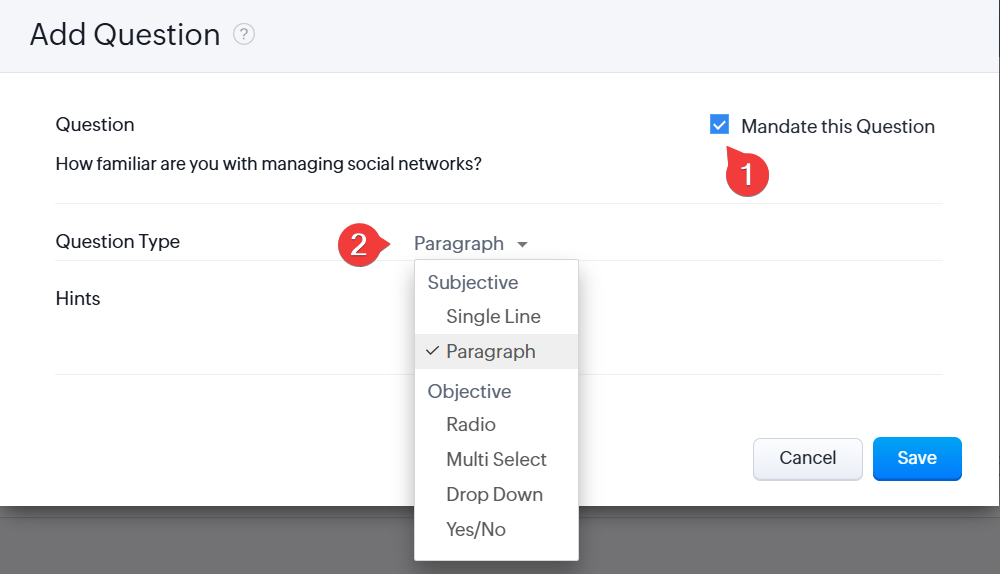Click into the question text field

click(270, 163)
